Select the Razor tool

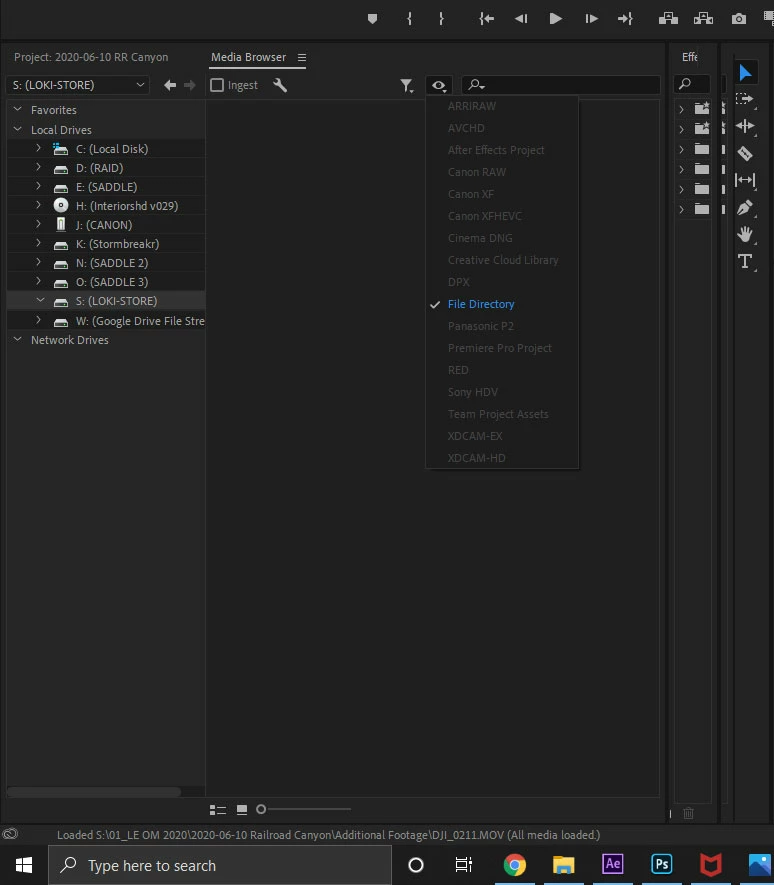pos(745,153)
